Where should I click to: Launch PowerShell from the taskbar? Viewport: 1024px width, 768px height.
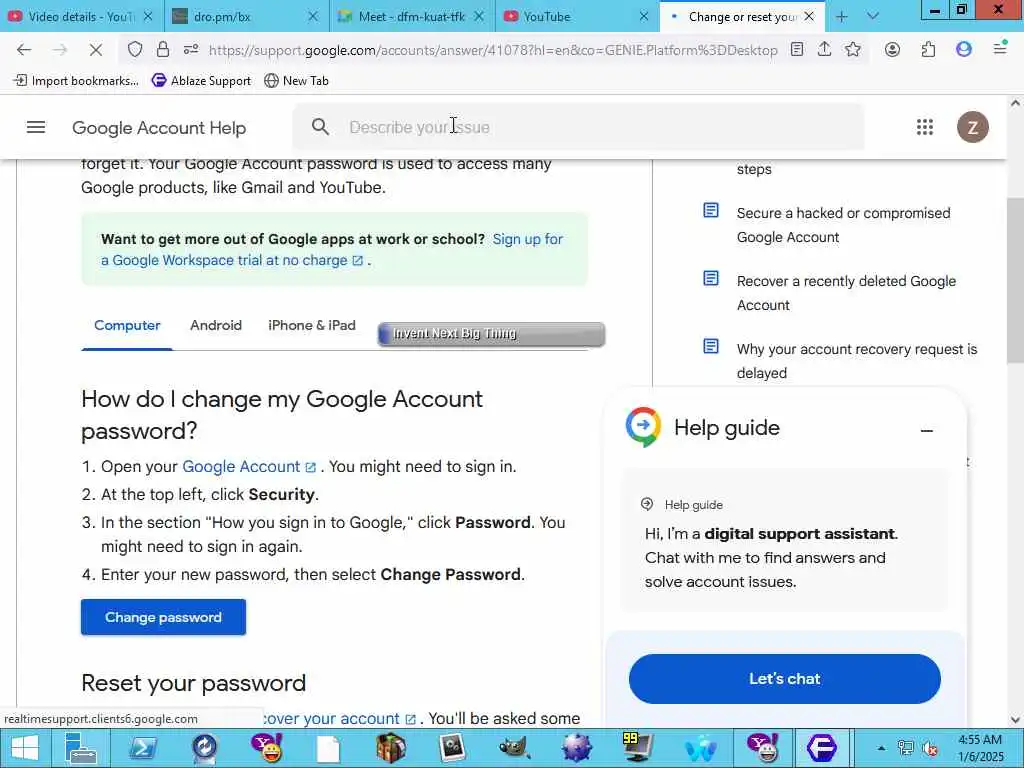click(142, 748)
